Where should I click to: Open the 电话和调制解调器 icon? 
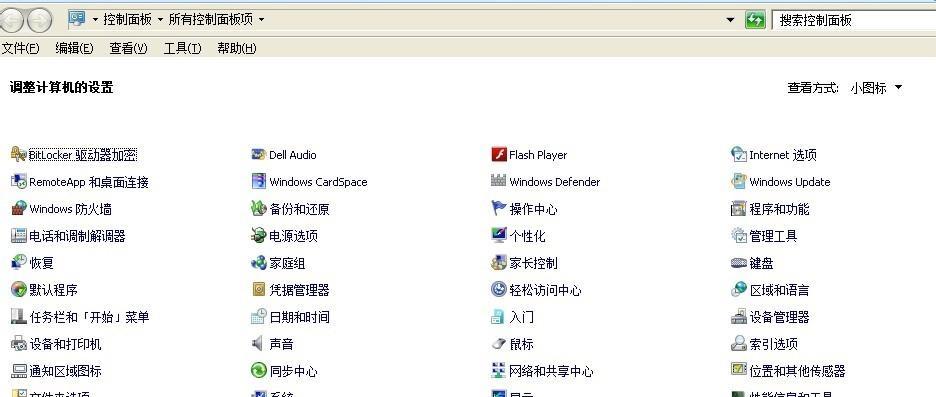(19, 236)
